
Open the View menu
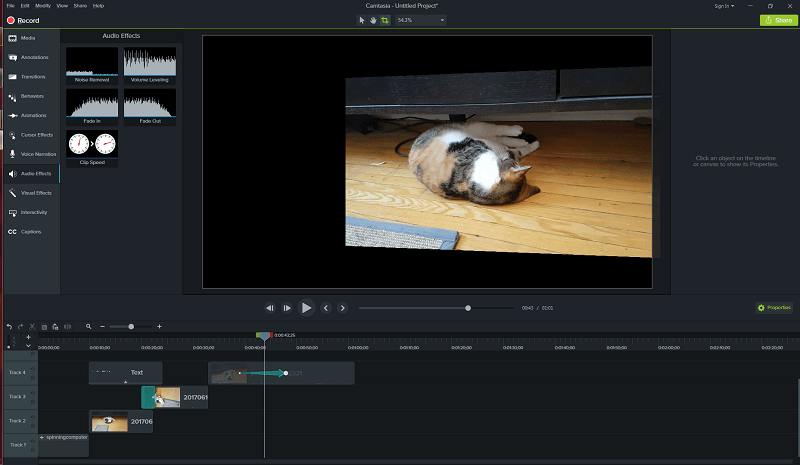point(62,6)
